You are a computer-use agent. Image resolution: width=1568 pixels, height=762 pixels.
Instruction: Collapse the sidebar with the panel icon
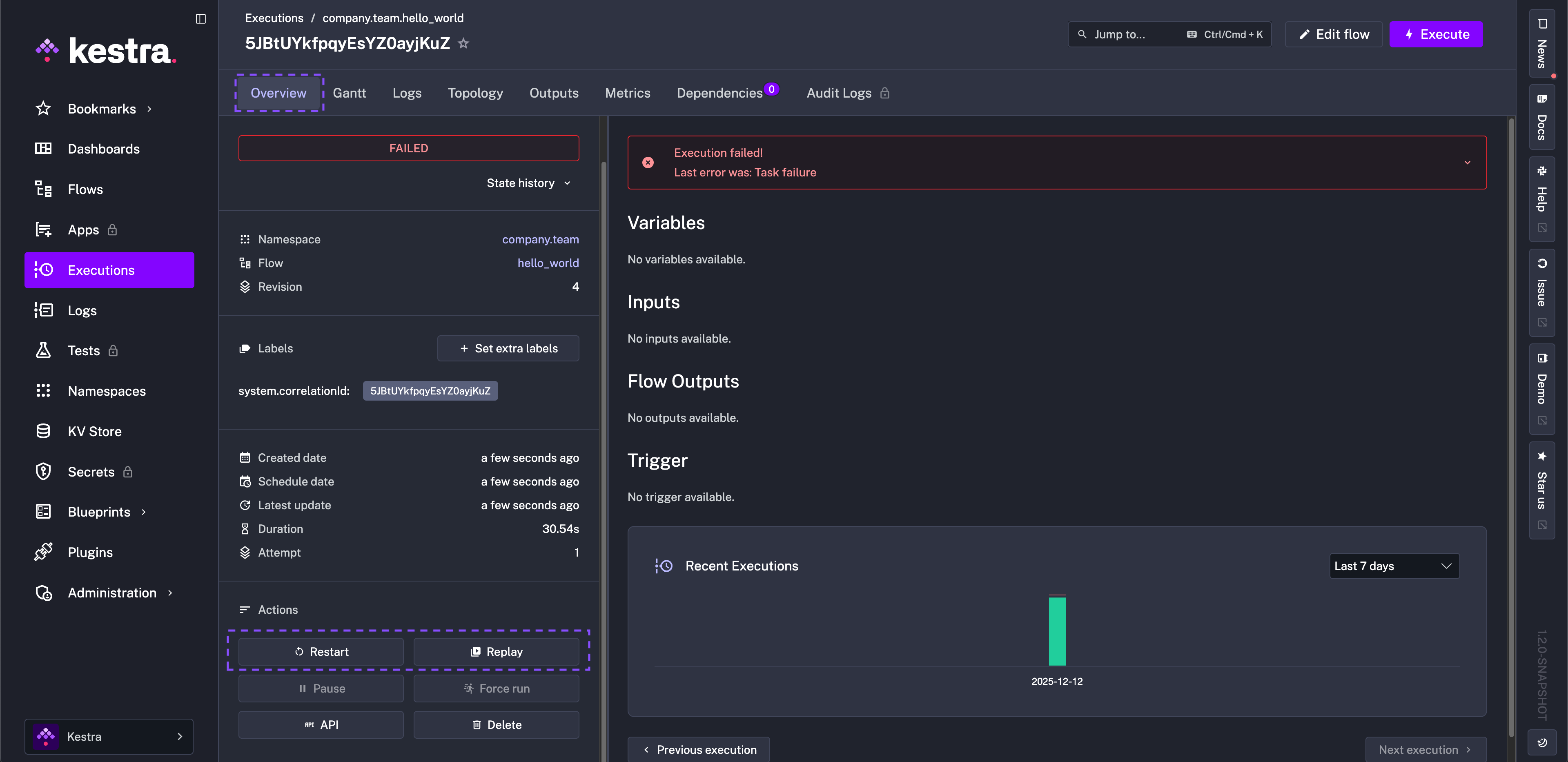(x=201, y=19)
